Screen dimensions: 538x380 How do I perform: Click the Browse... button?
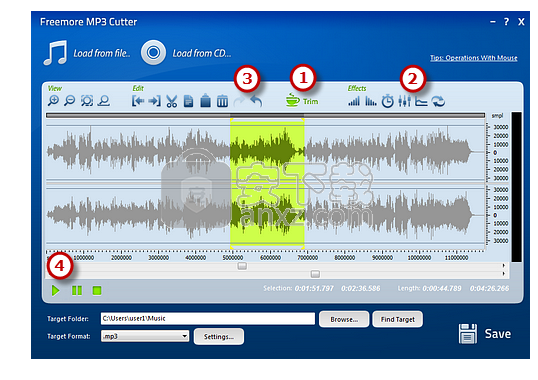coord(344,319)
